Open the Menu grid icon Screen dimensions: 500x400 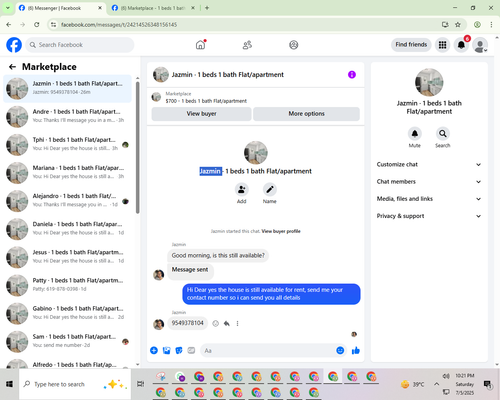pyautogui.click(x=442, y=45)
